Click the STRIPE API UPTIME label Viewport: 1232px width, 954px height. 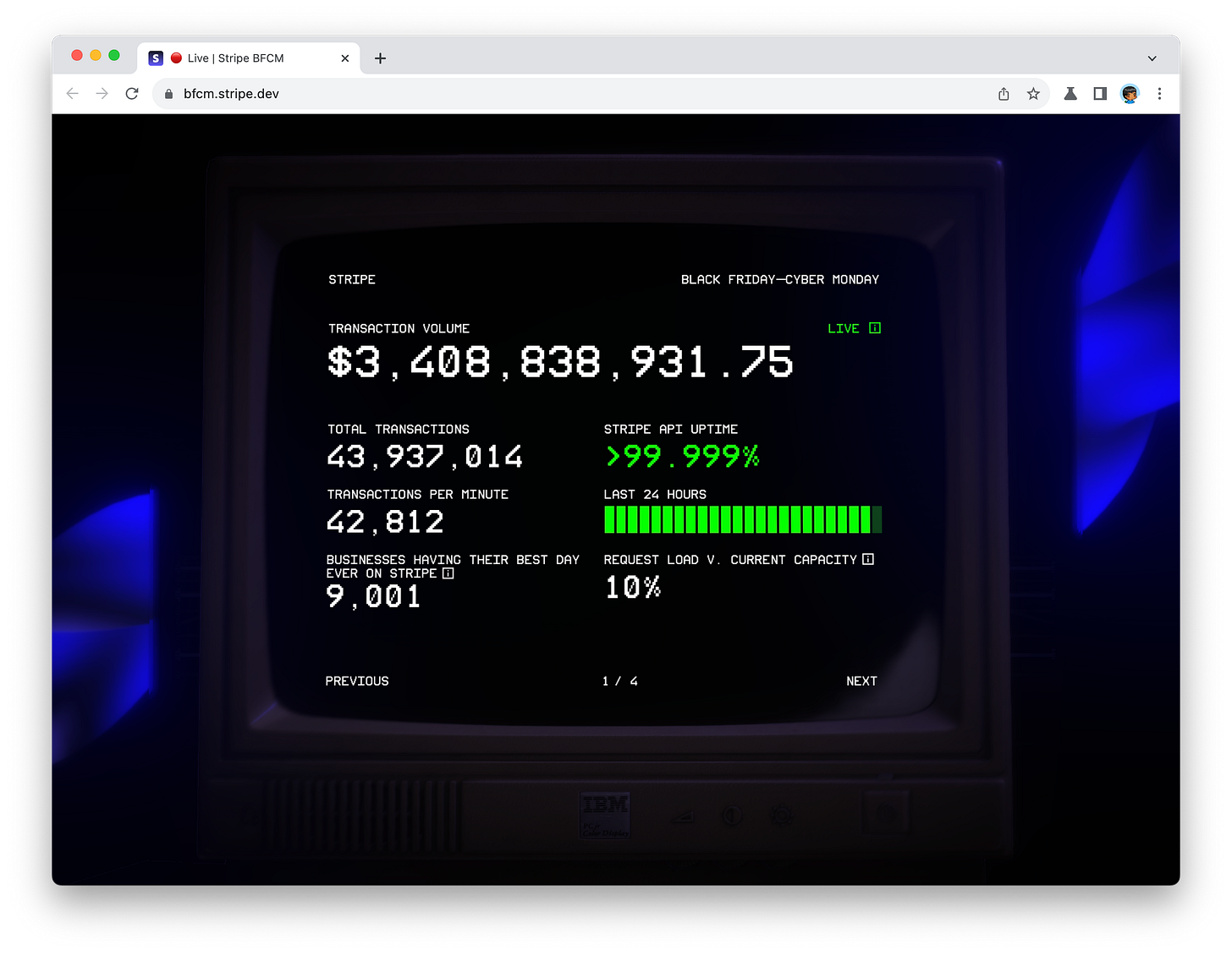[671, 429]
